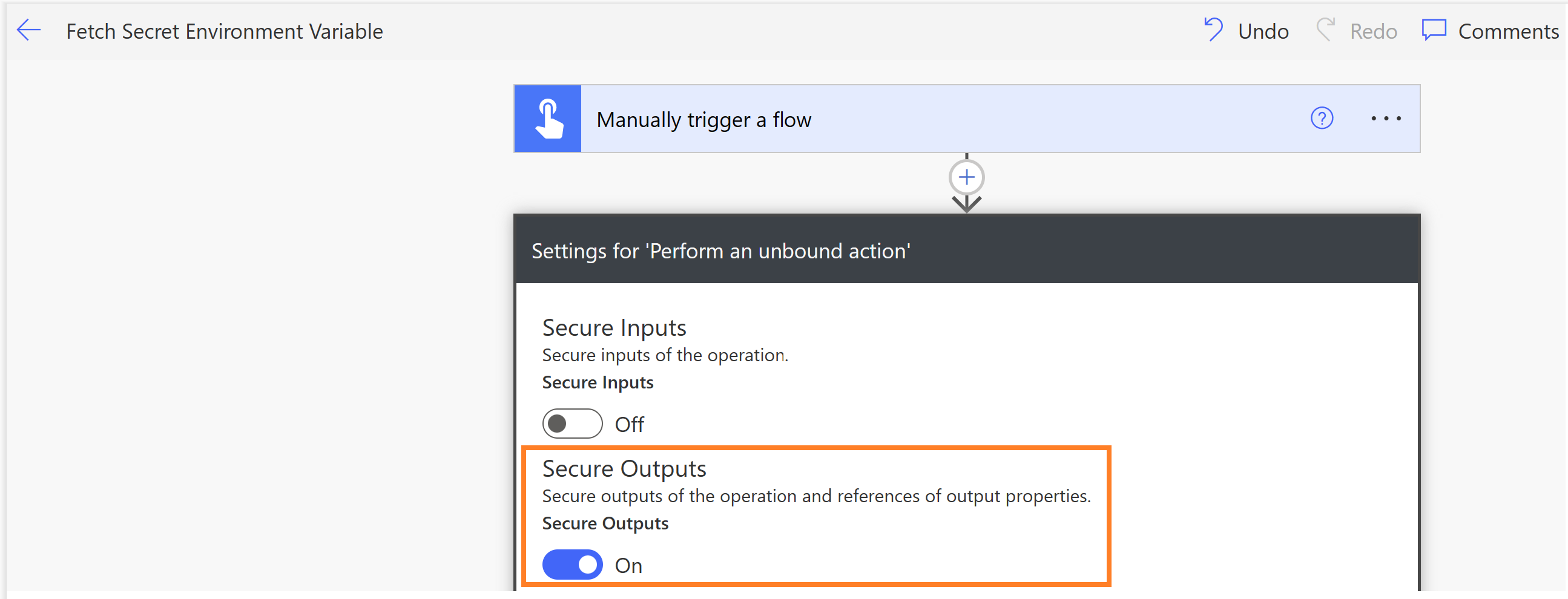Open the trigger's ellipsis menu
This screenshot has width=1568, height=599.
tap(1386, 119)
